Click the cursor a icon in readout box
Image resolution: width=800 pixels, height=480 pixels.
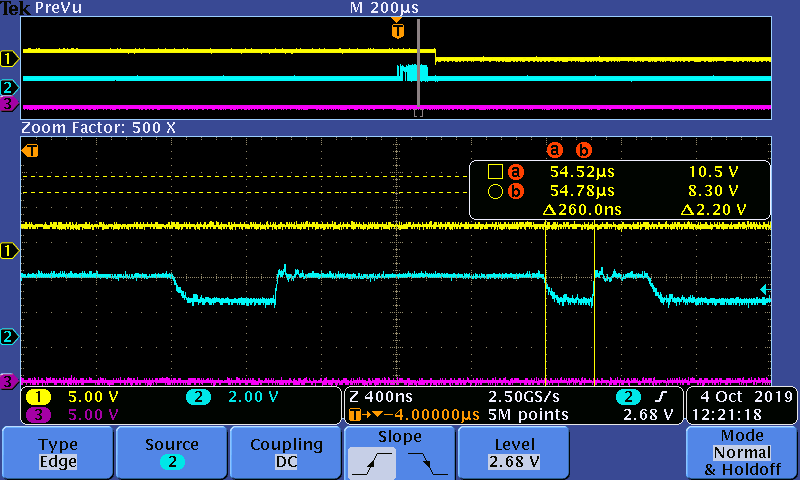(x=516, y=172)
